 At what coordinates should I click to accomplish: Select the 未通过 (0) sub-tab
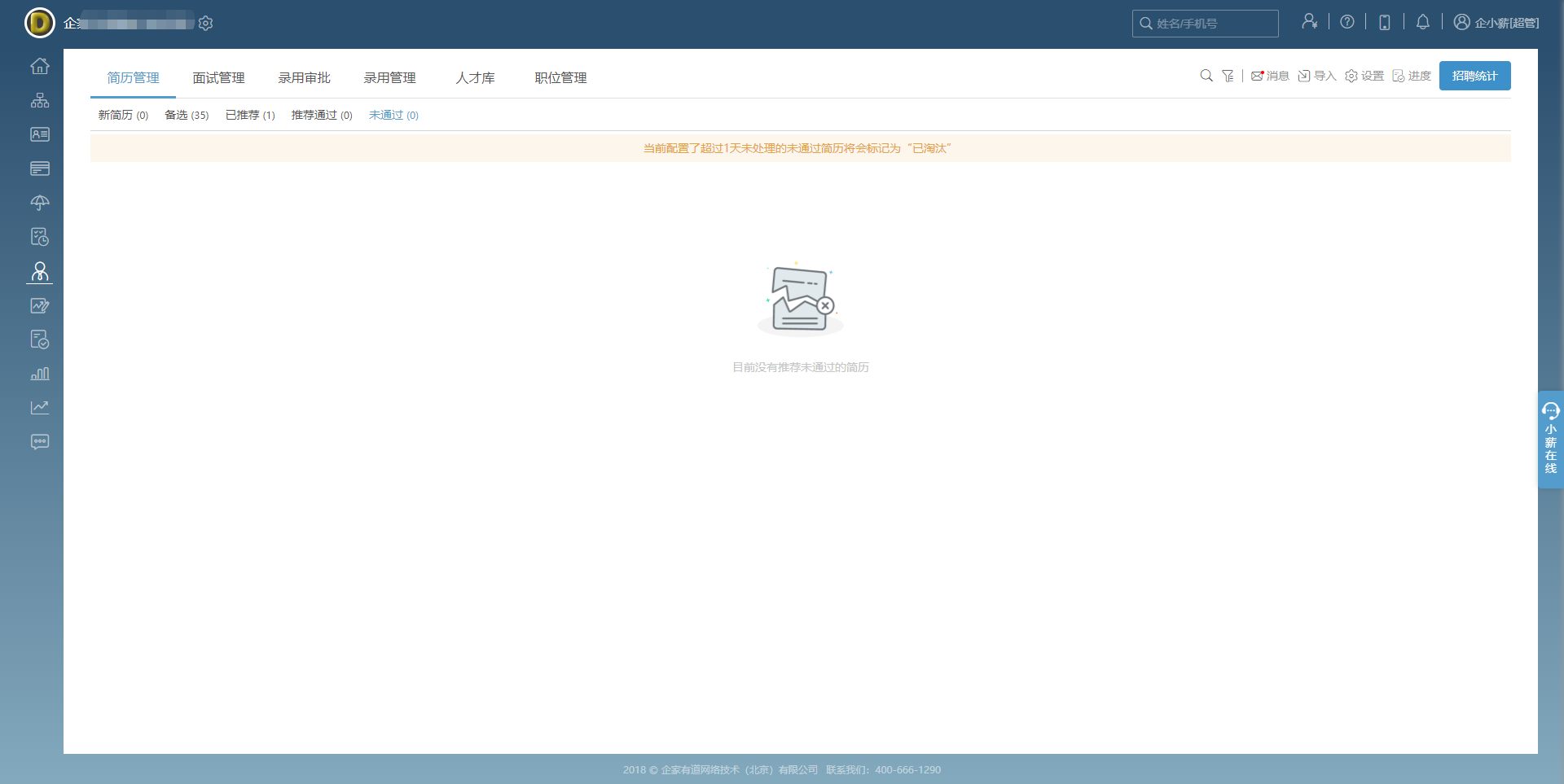(393, 115)
